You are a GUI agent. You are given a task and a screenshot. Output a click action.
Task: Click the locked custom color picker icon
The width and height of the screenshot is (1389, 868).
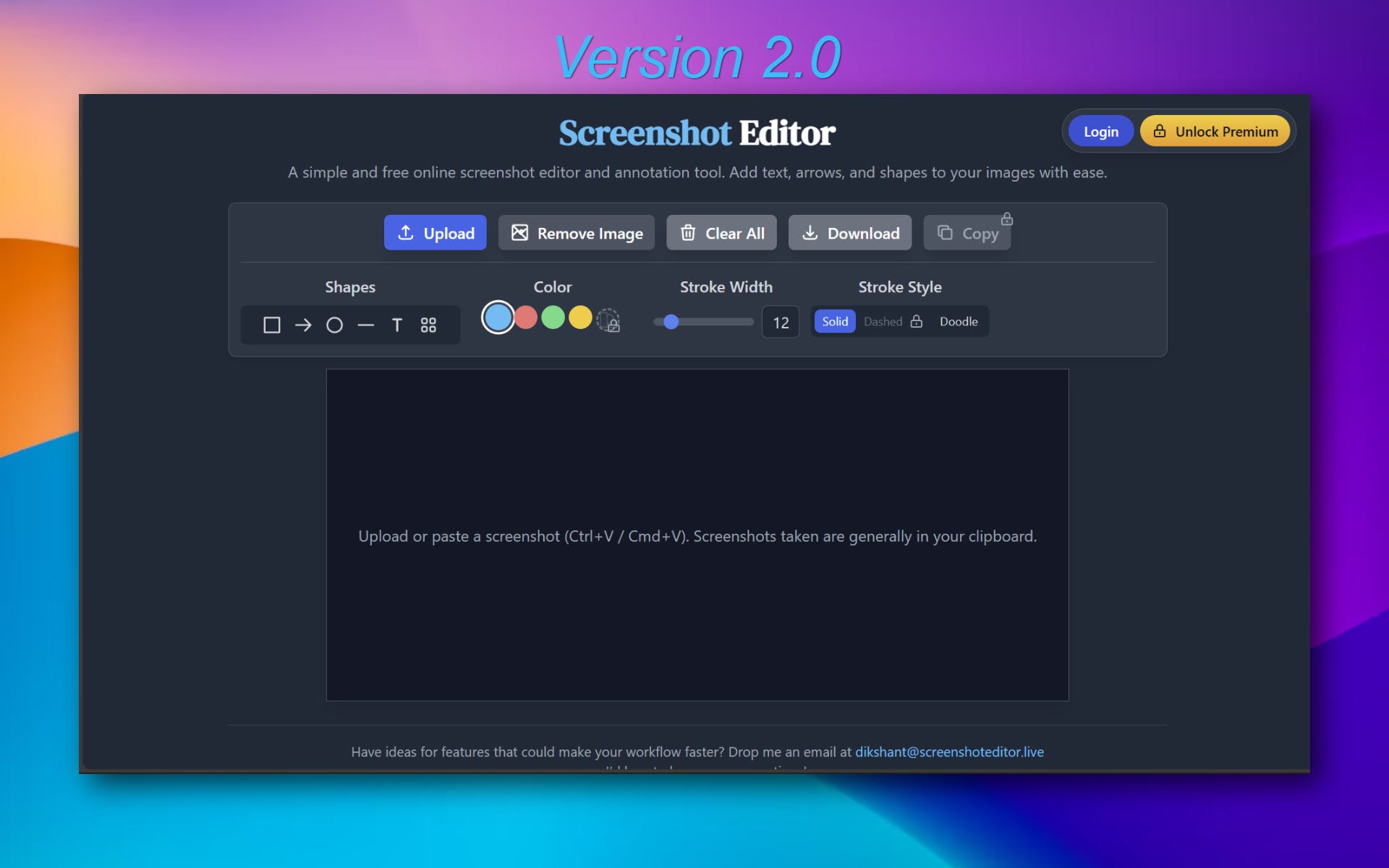click(608, 320)
